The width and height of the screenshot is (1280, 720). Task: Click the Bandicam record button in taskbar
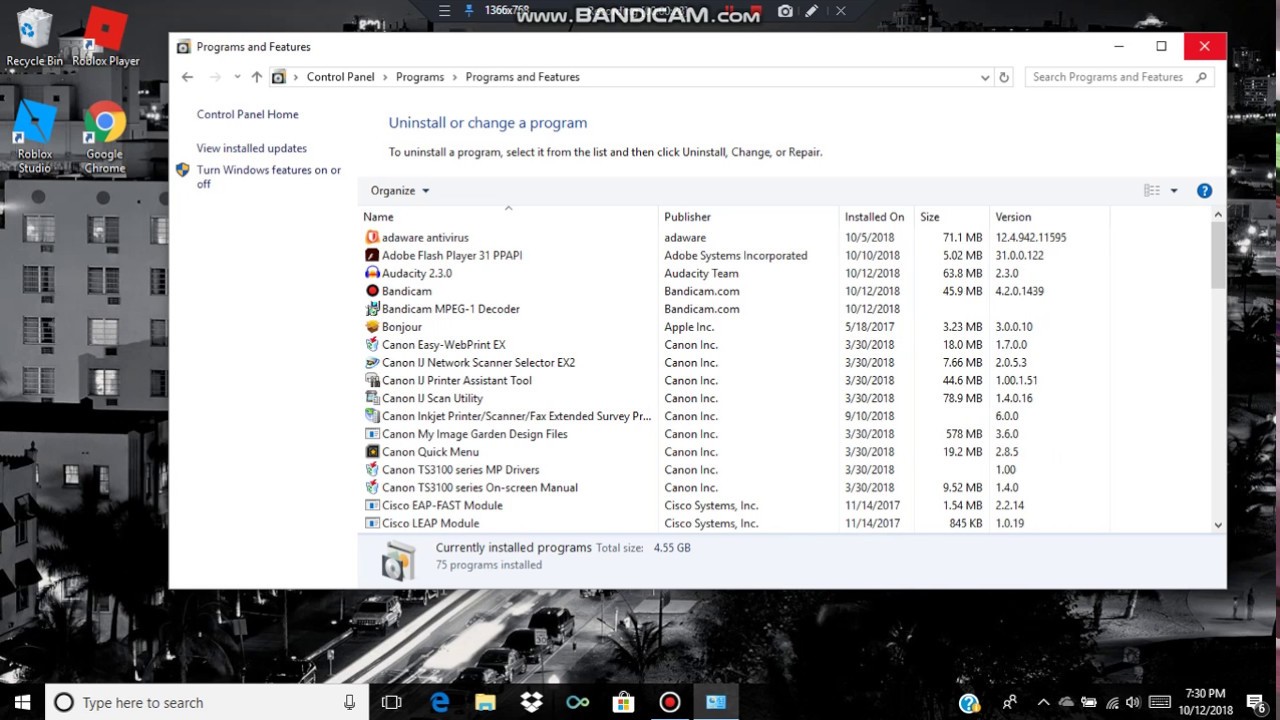click(x=670, y=702)
